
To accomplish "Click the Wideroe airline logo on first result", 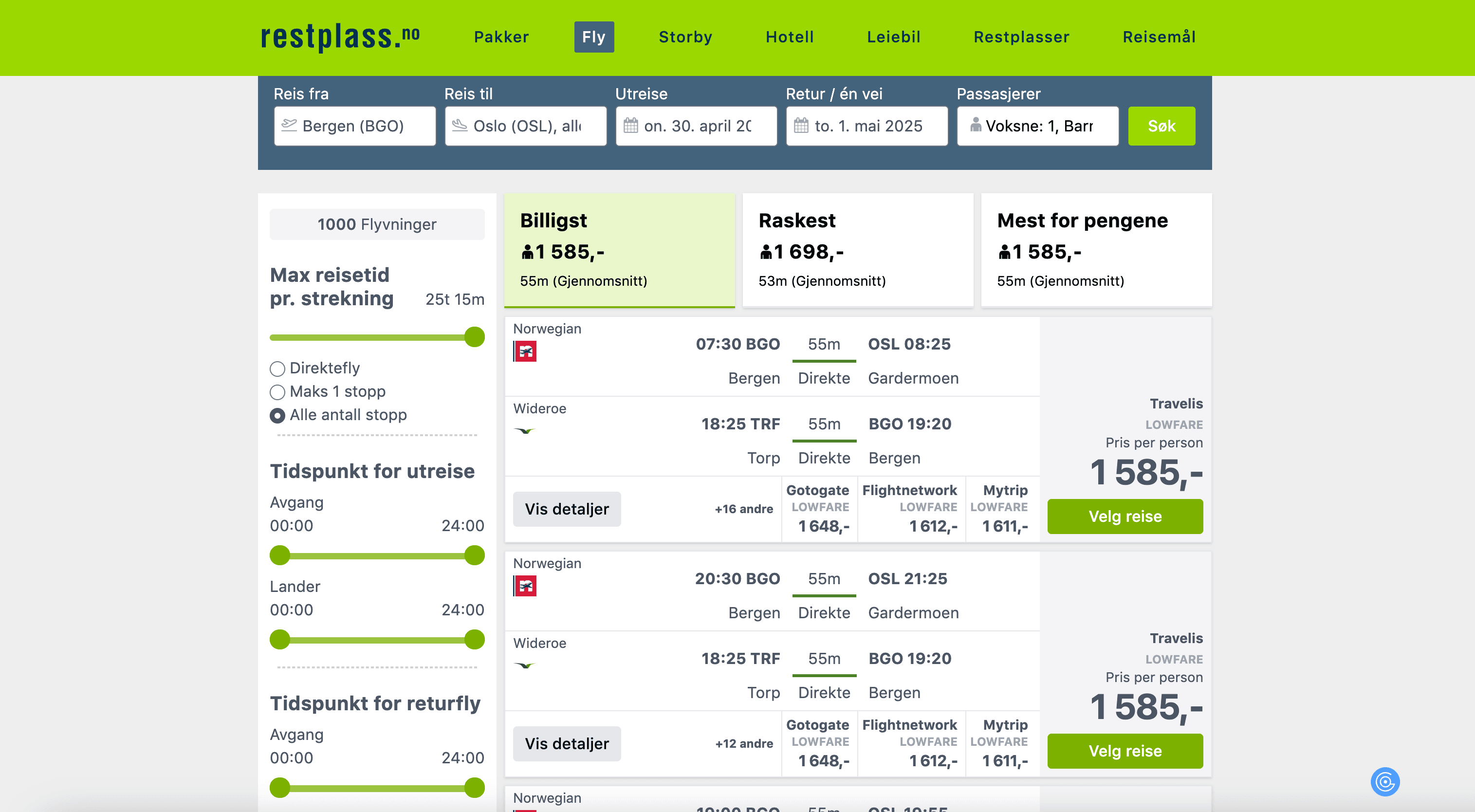I will pos(524,431).
